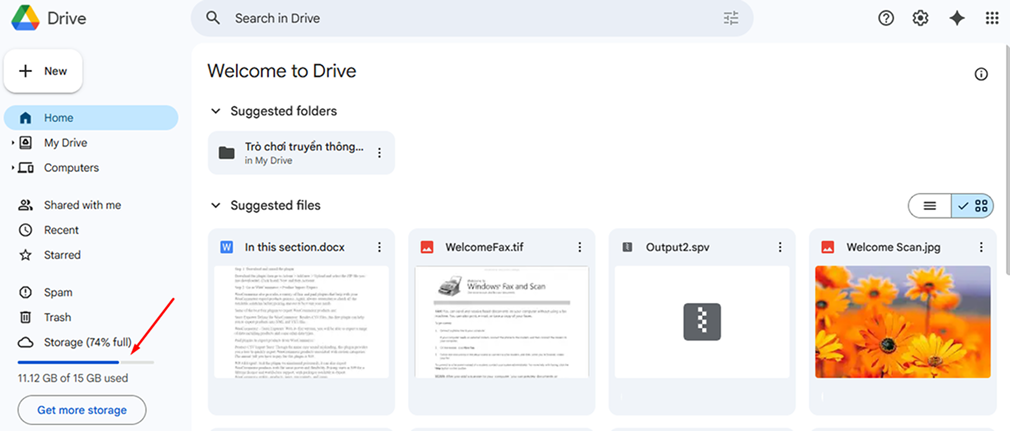Show the details info icon
This screenshot has height=431, width=1010.
[x=981, y=74]
